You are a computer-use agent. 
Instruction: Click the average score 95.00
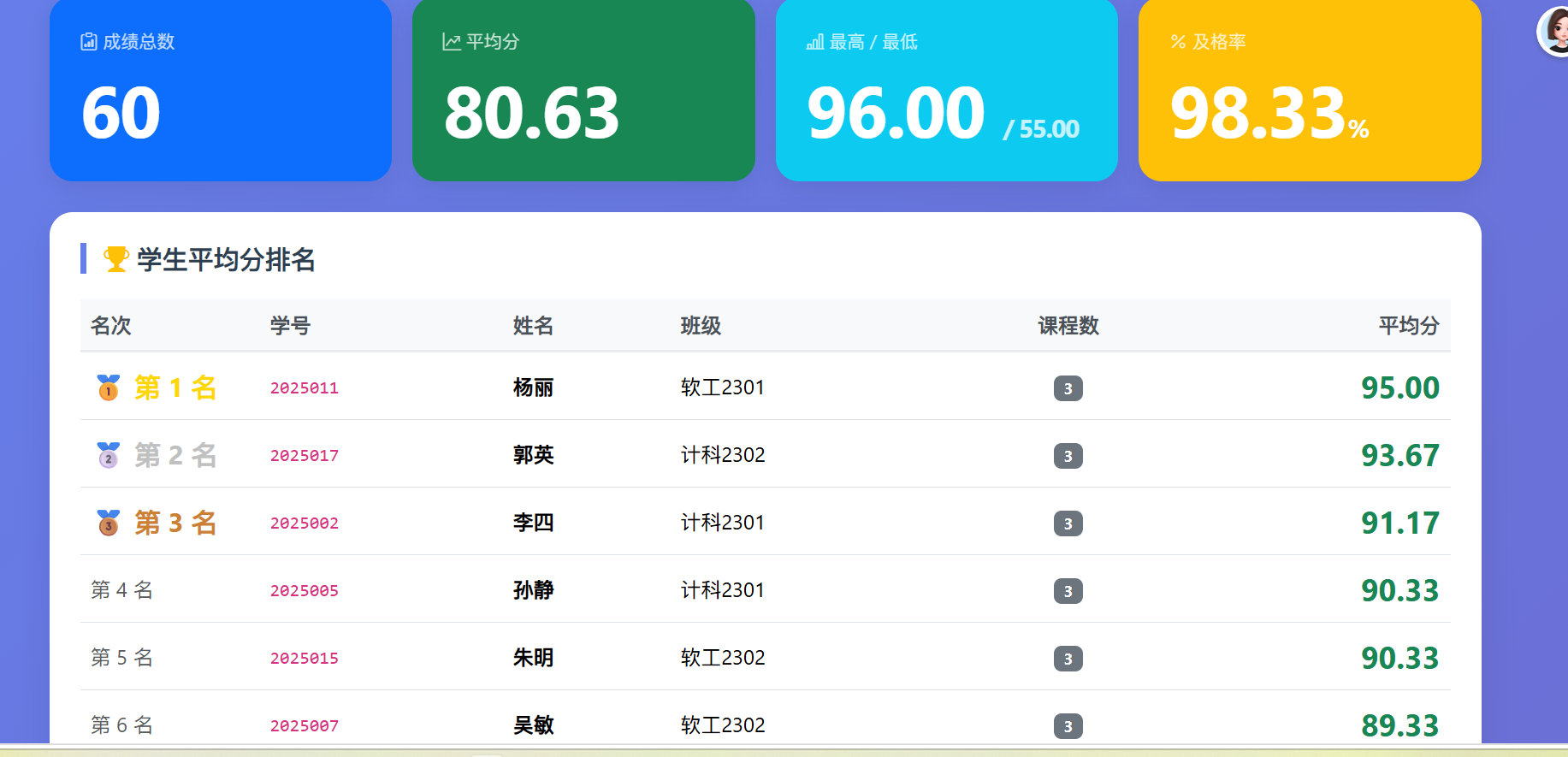[x=1400, y=387]
